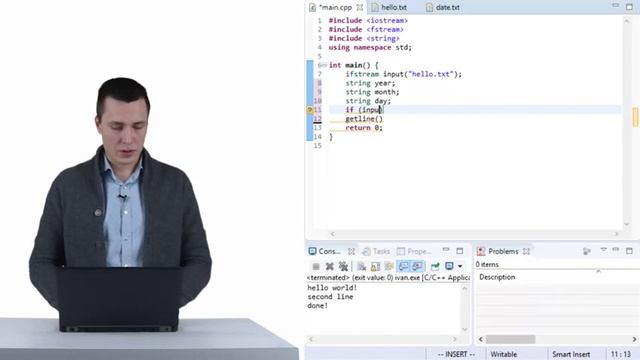Click the Problems filter icon

tap(587, 251)
